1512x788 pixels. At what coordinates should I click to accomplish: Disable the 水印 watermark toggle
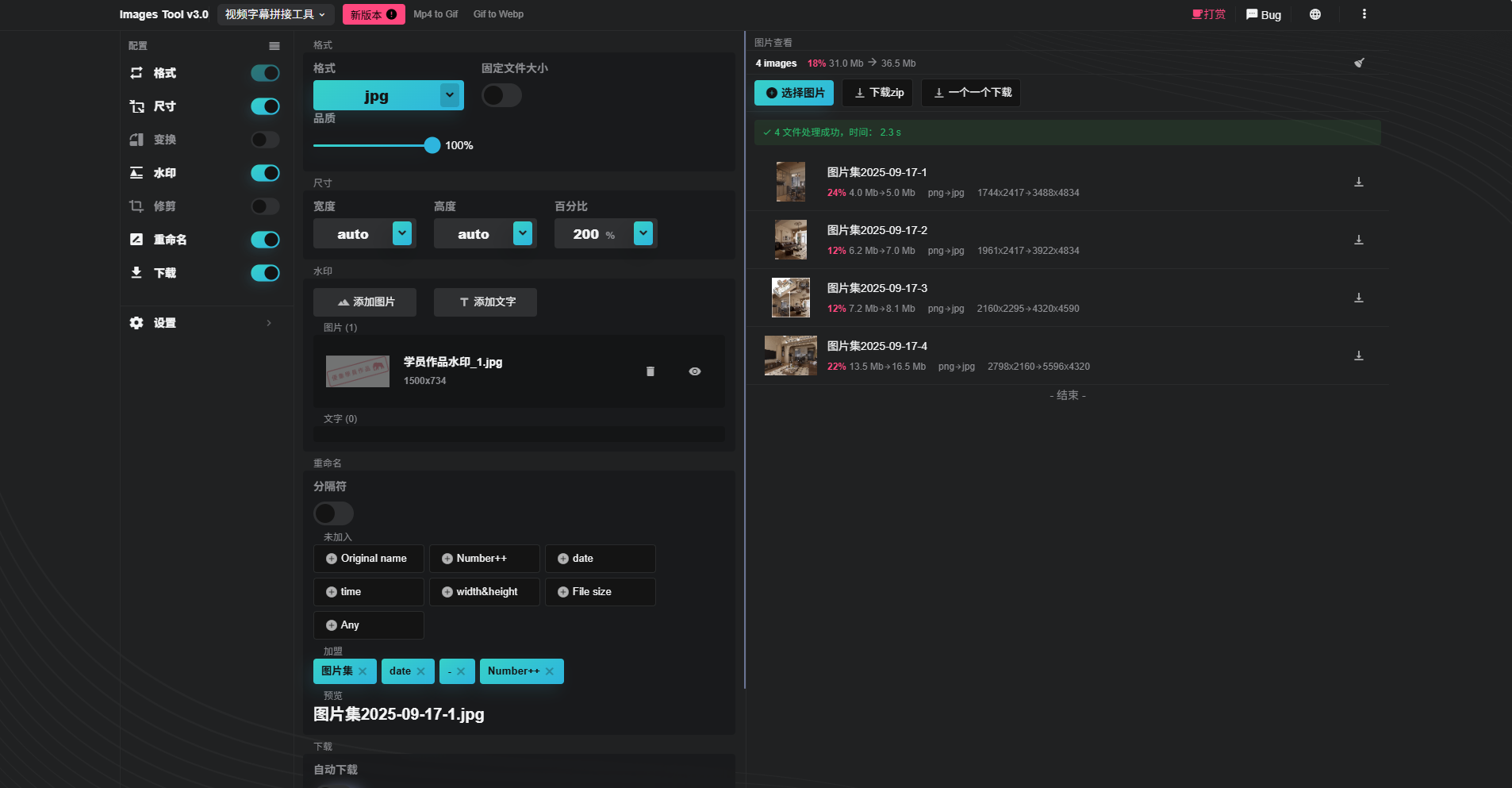coord(265,173)
